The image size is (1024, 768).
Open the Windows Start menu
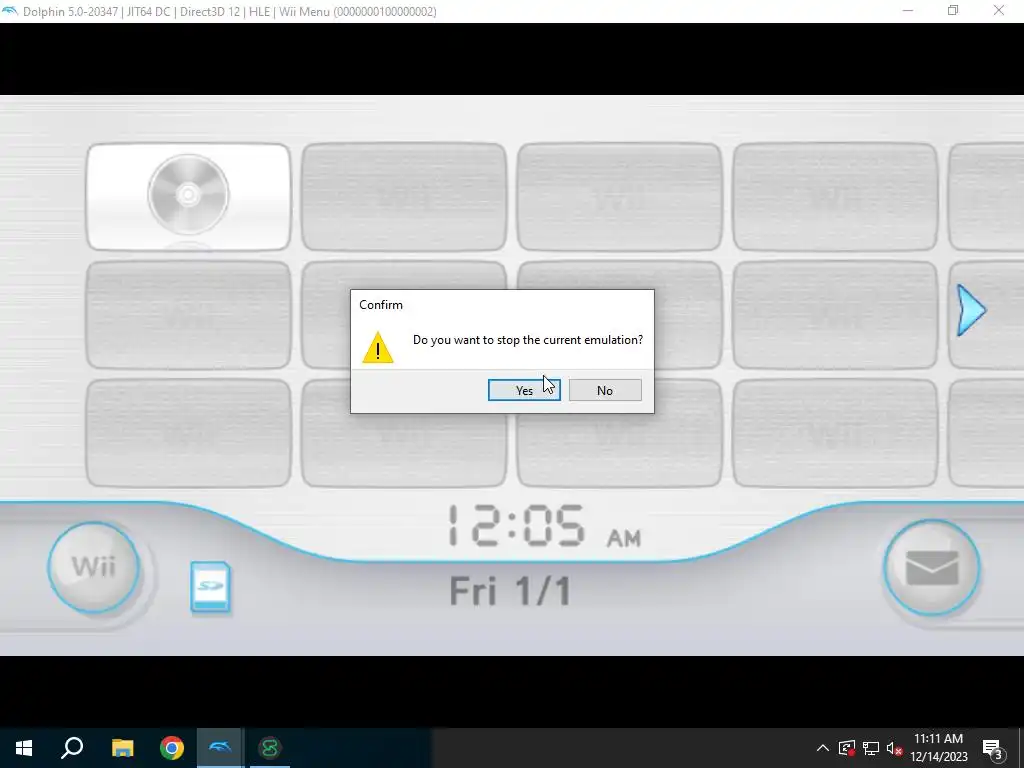[24, 748]
